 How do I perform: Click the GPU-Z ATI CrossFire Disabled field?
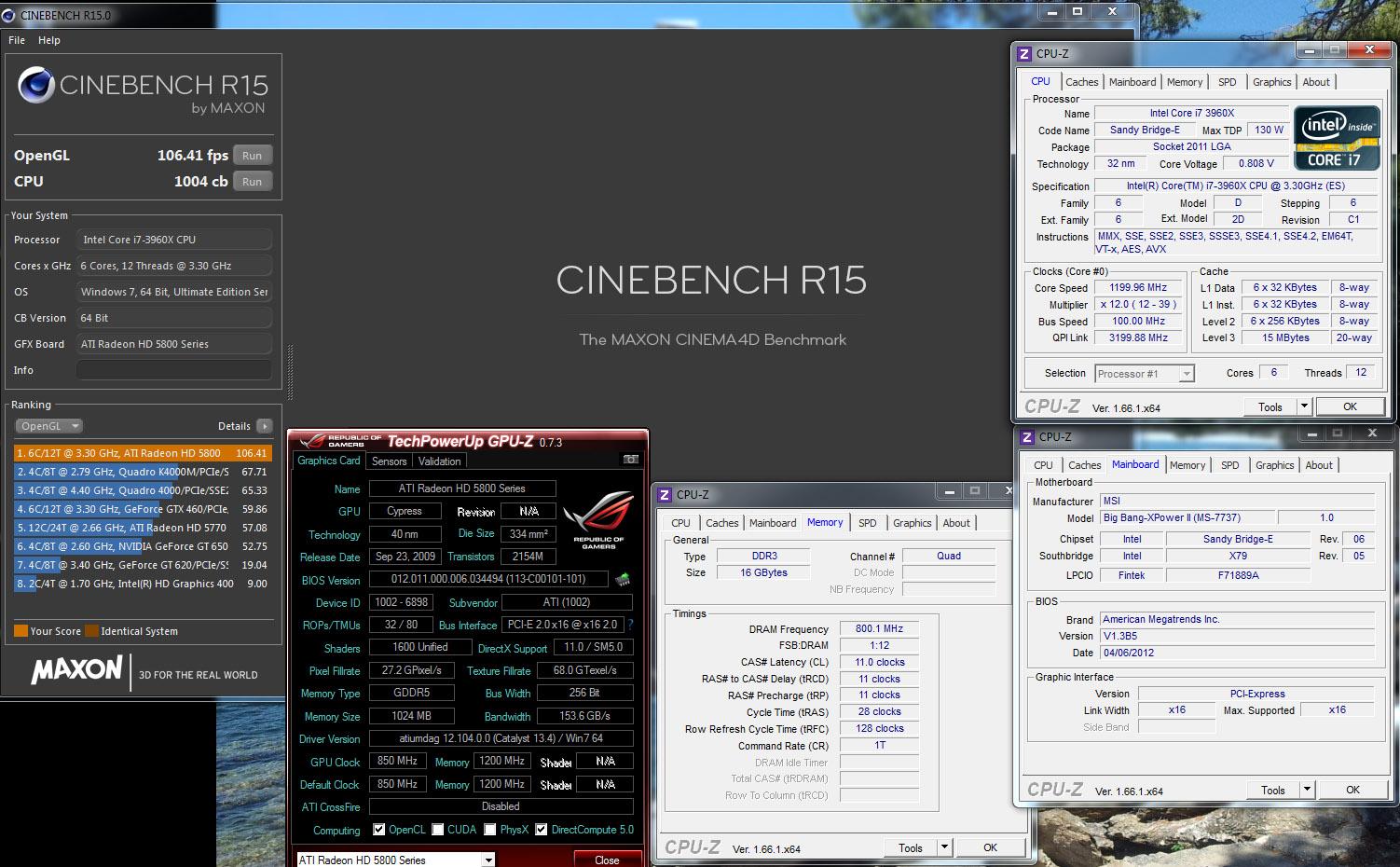click(x=501, y=806)
